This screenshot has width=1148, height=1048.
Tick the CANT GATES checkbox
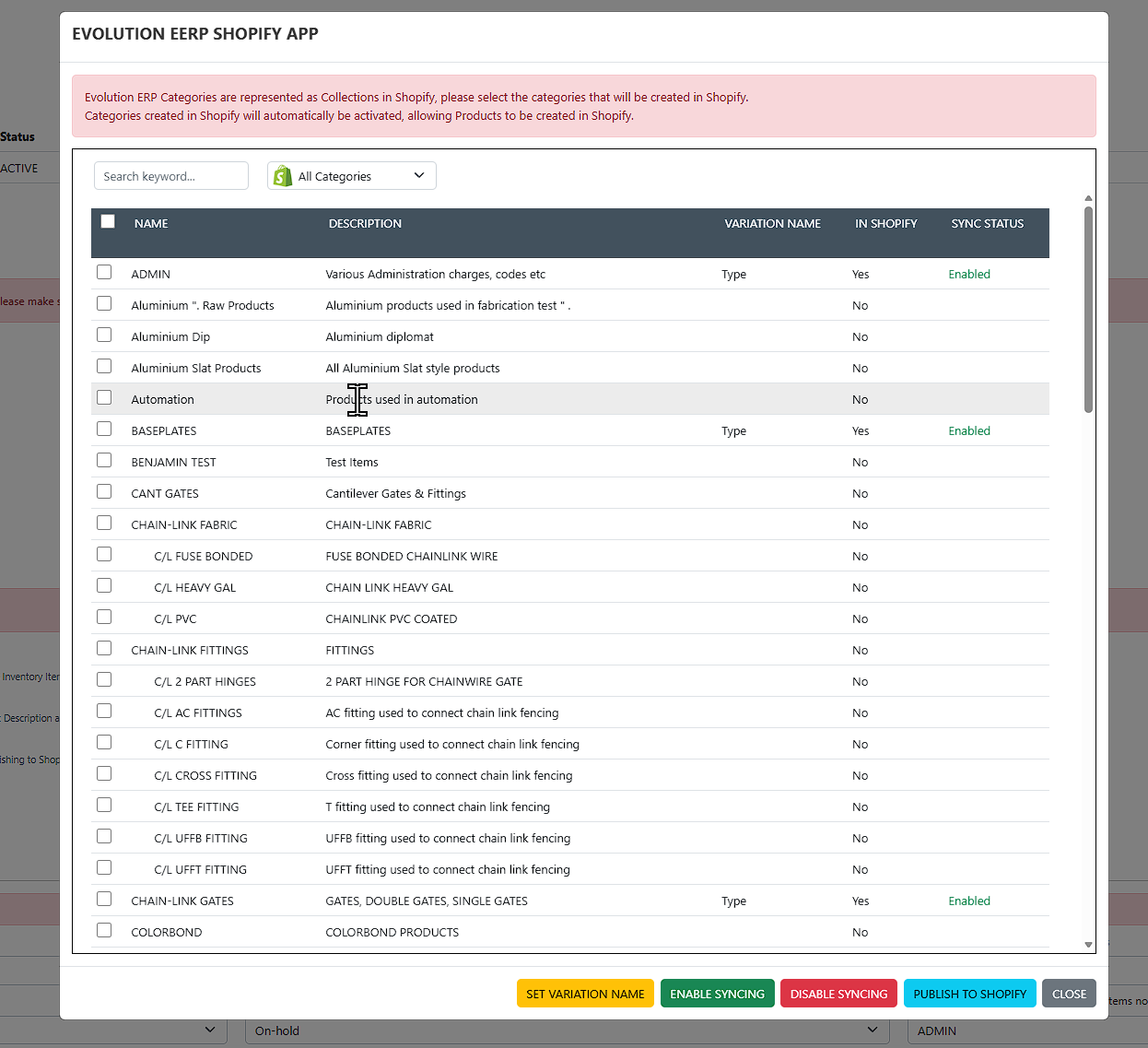click(104, 492)
